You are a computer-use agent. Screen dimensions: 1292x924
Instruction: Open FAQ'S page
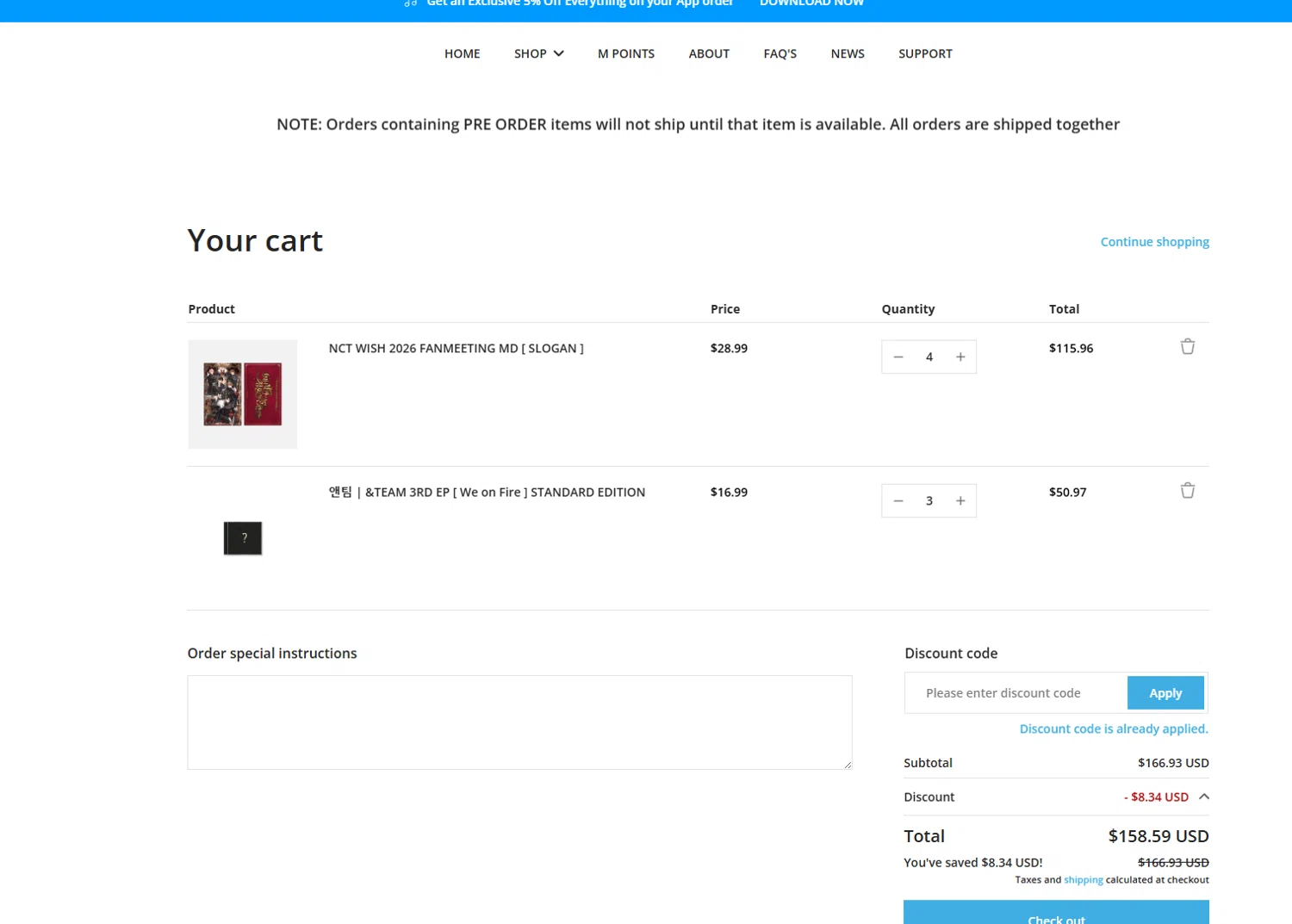780,53
